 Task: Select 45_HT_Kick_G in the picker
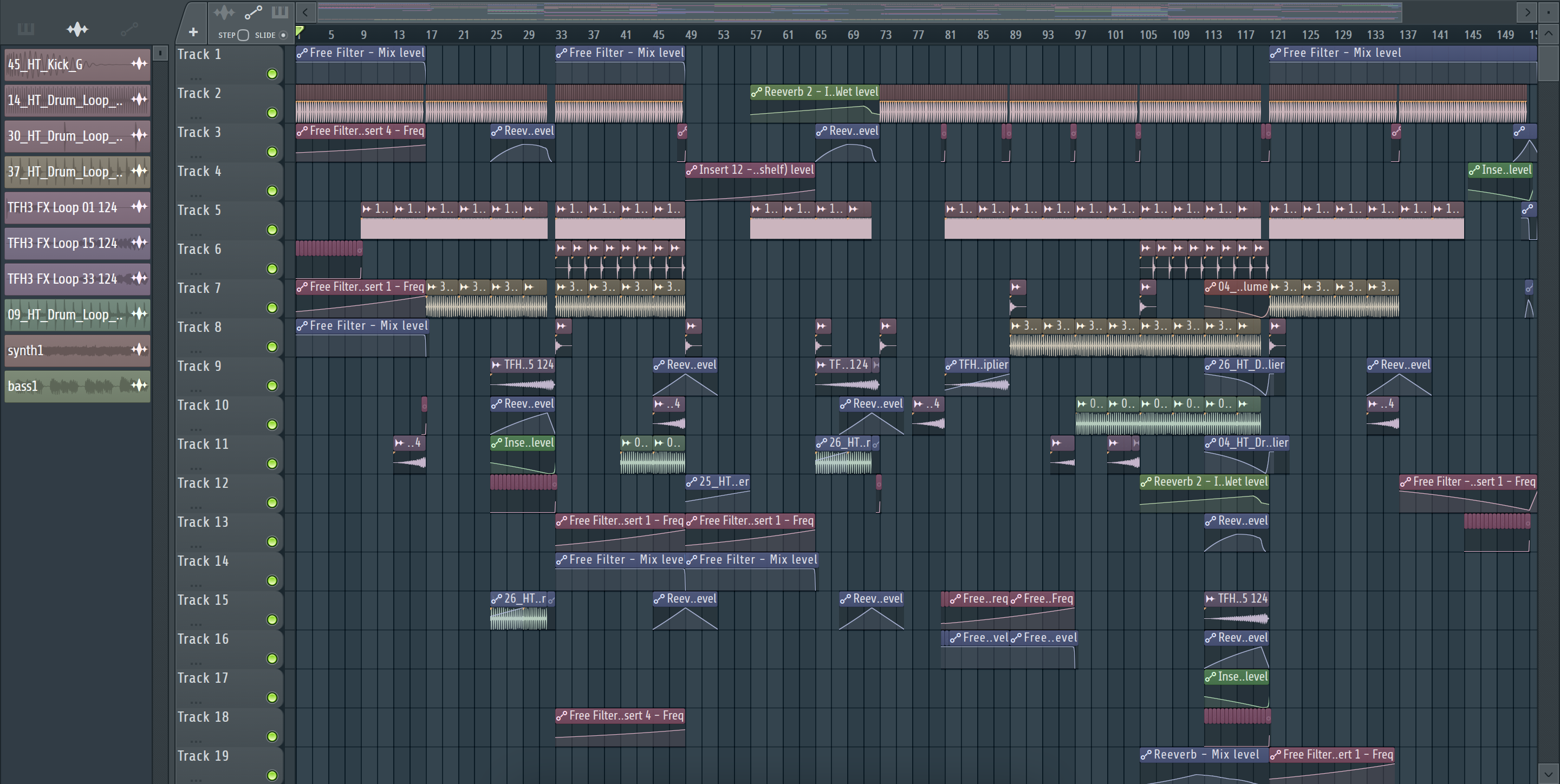pyautogui.click(x=77, y=64)
